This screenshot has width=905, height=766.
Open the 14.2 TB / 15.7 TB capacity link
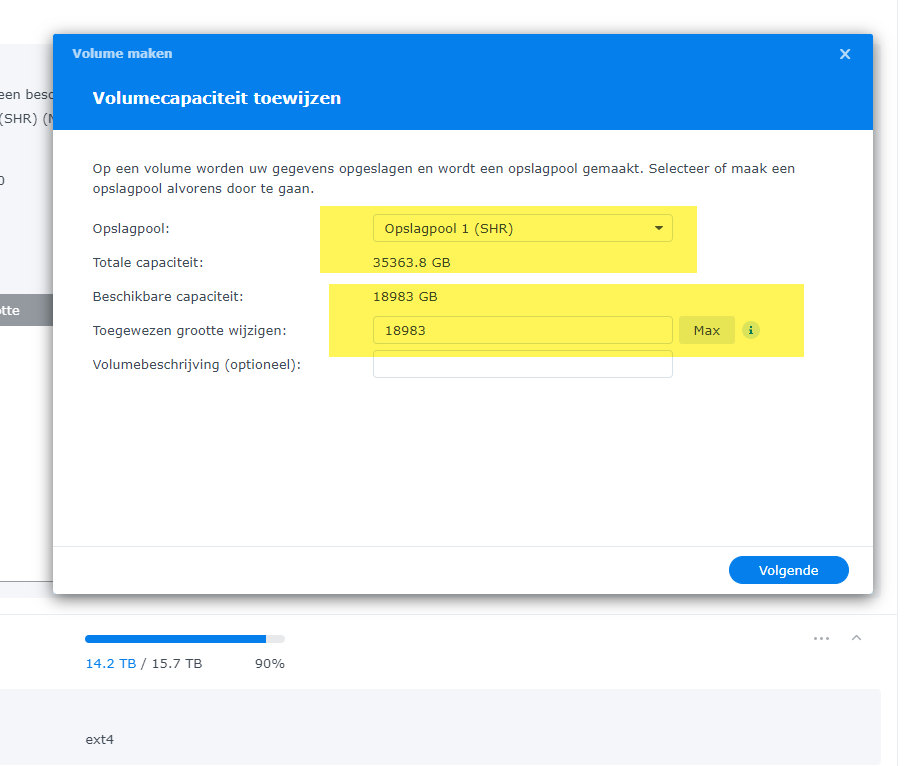coord(110,663)
